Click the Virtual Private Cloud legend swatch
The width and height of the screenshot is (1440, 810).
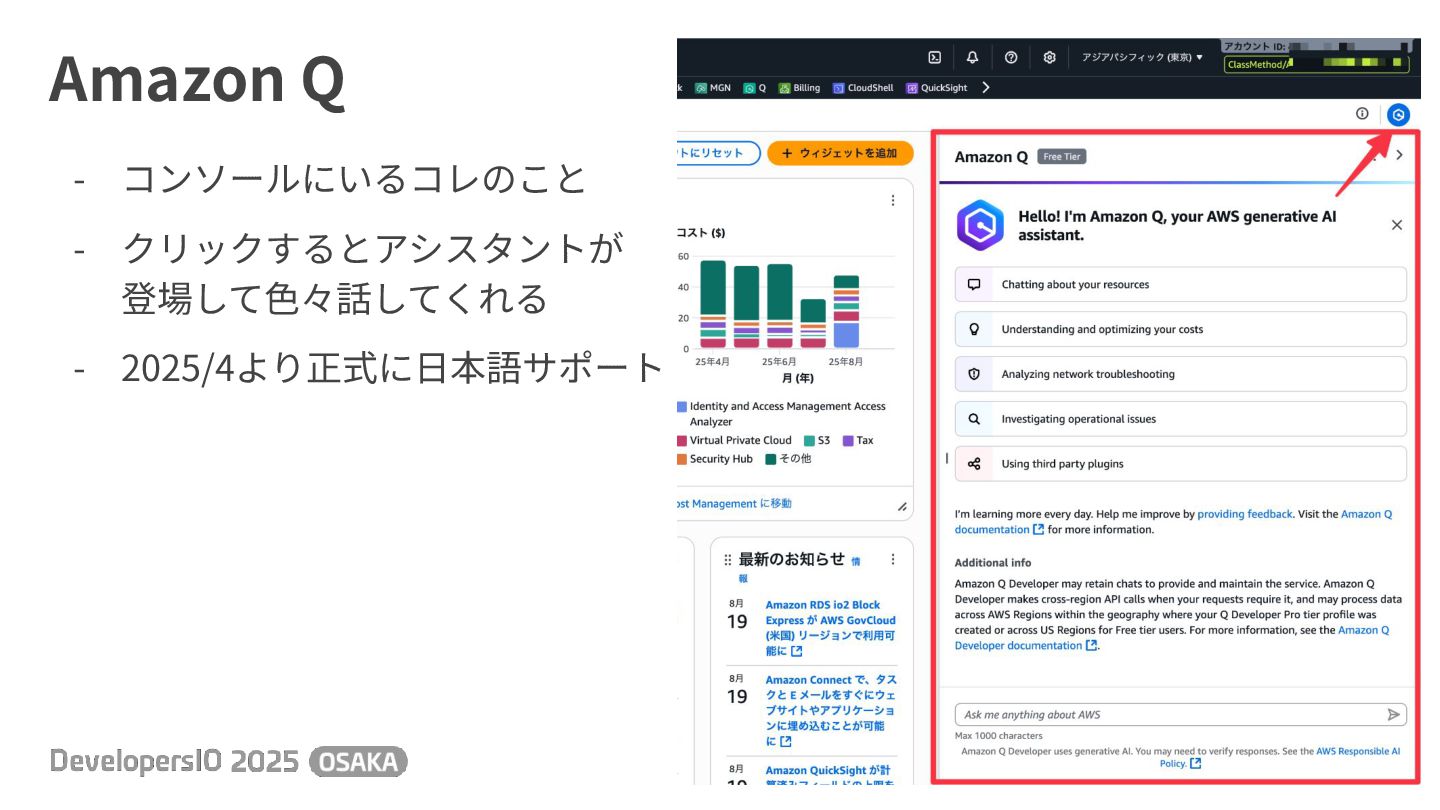[x=682, y=441]
